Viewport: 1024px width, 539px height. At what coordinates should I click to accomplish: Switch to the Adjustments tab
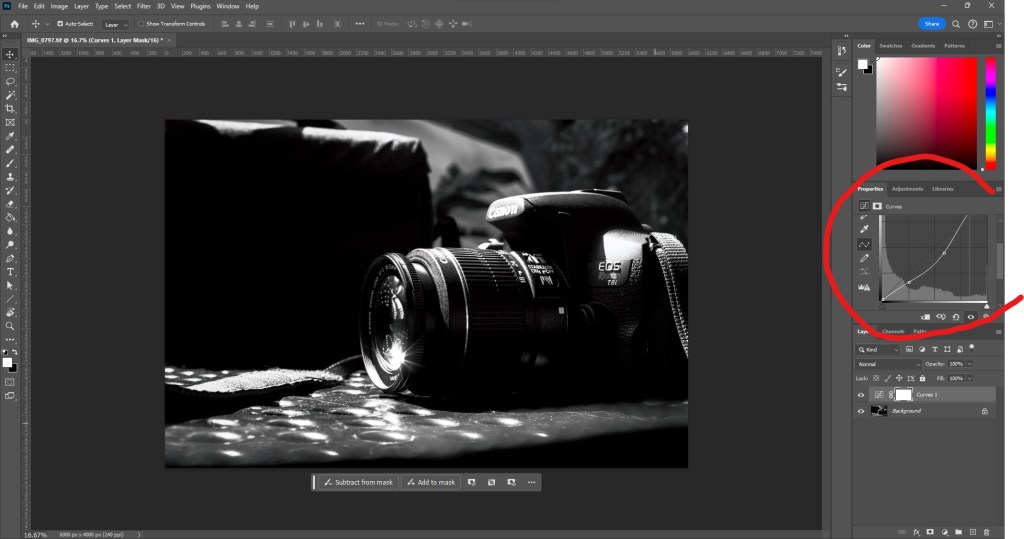pyautogui.click(x=907, y=189)
